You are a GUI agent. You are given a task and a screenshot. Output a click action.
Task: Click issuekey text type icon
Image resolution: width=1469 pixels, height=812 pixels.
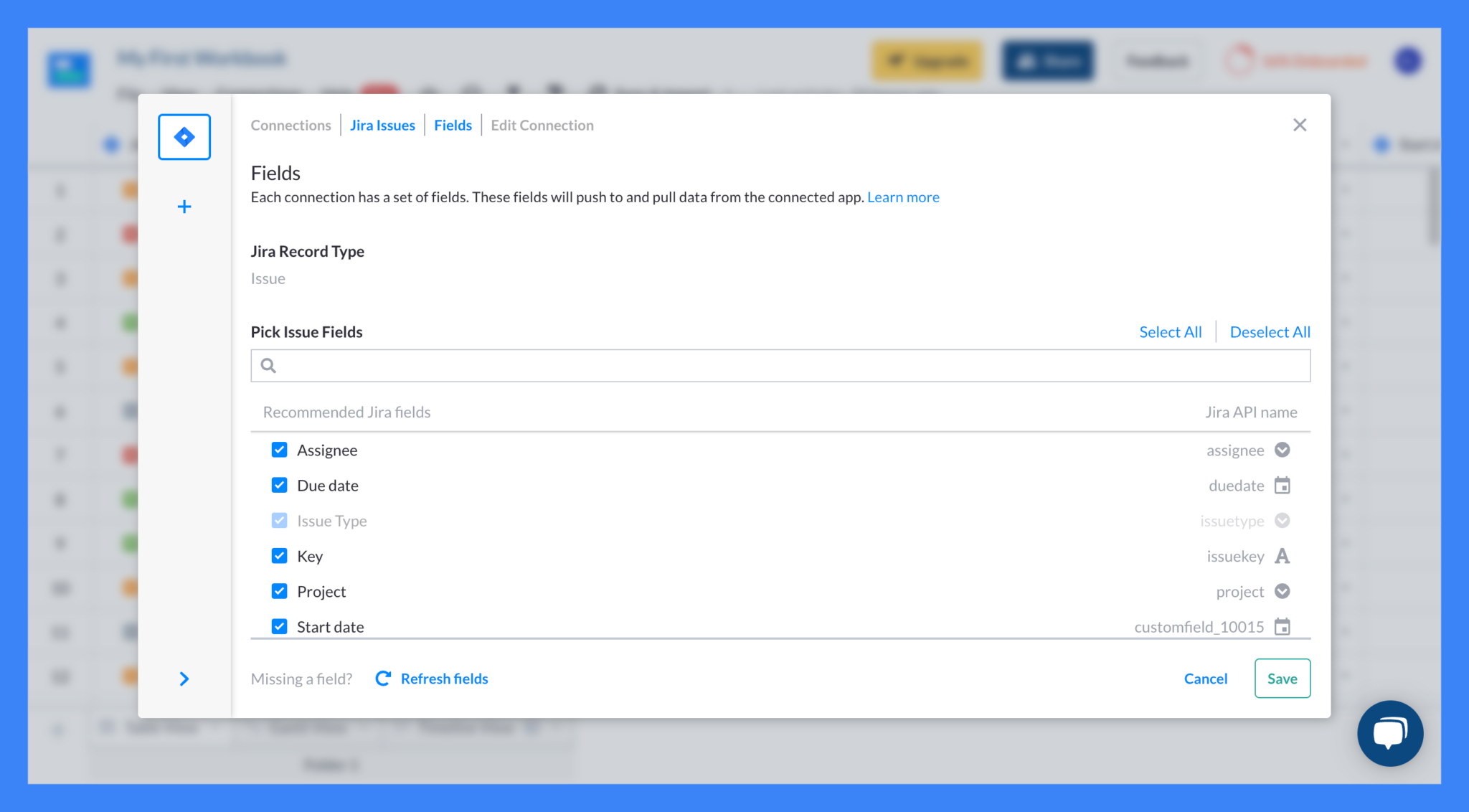coord(1283,556)
